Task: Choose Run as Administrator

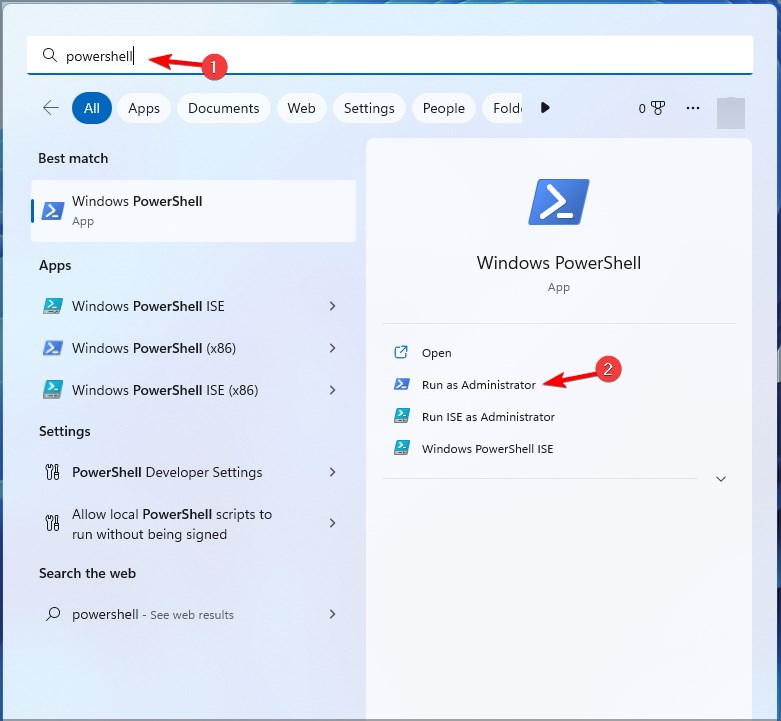Action: 479,384
